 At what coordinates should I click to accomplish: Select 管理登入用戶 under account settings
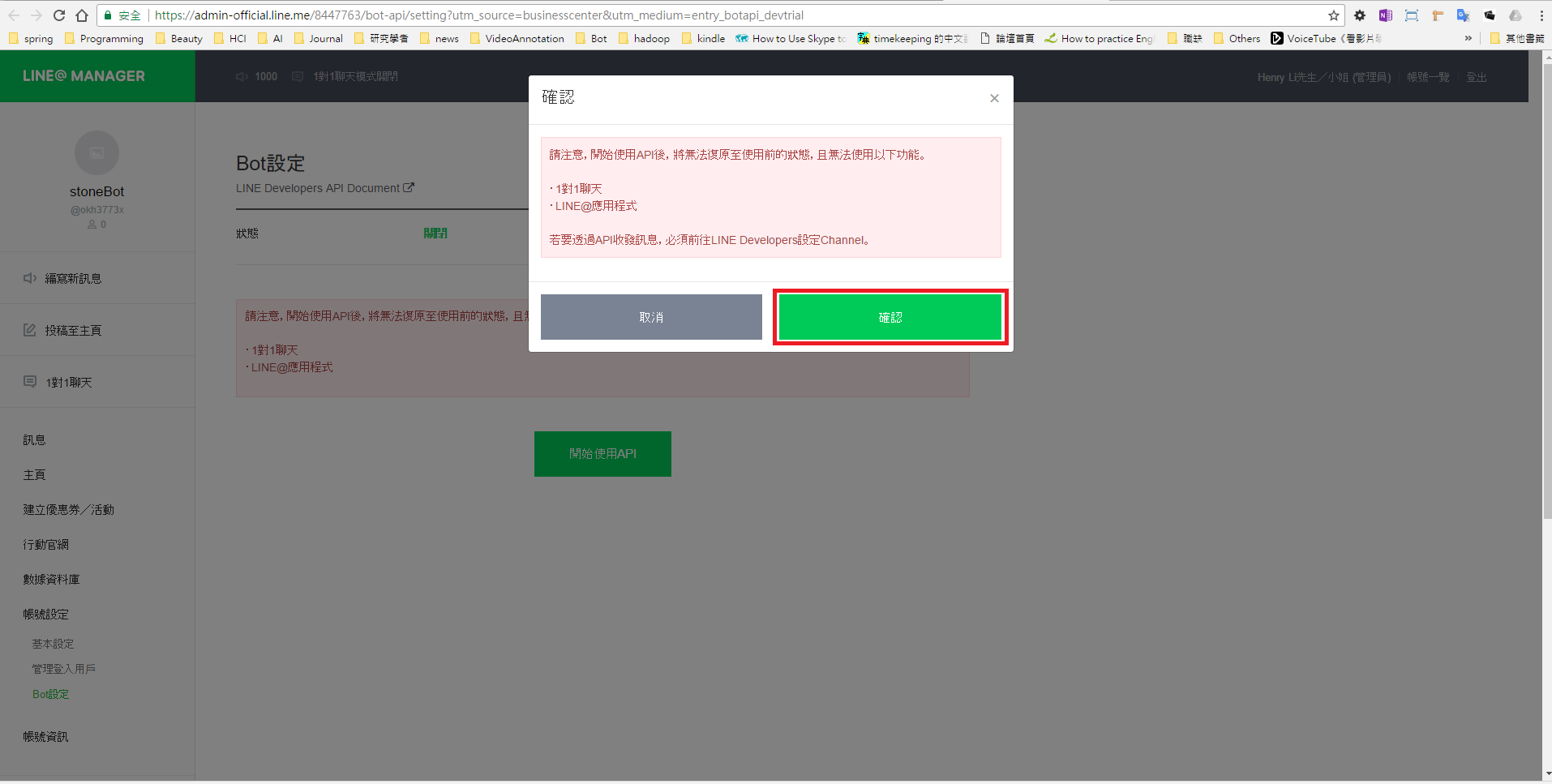coord(63,669)
